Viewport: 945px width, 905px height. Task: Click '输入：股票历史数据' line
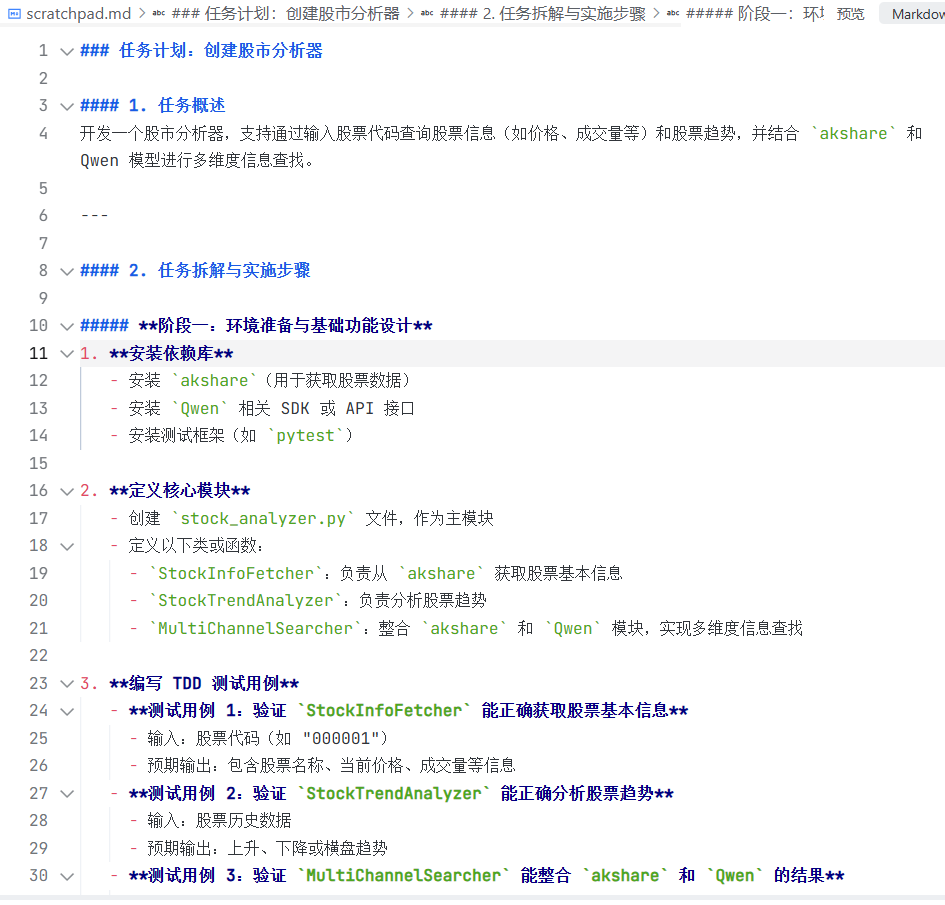(x=219, y=821)
